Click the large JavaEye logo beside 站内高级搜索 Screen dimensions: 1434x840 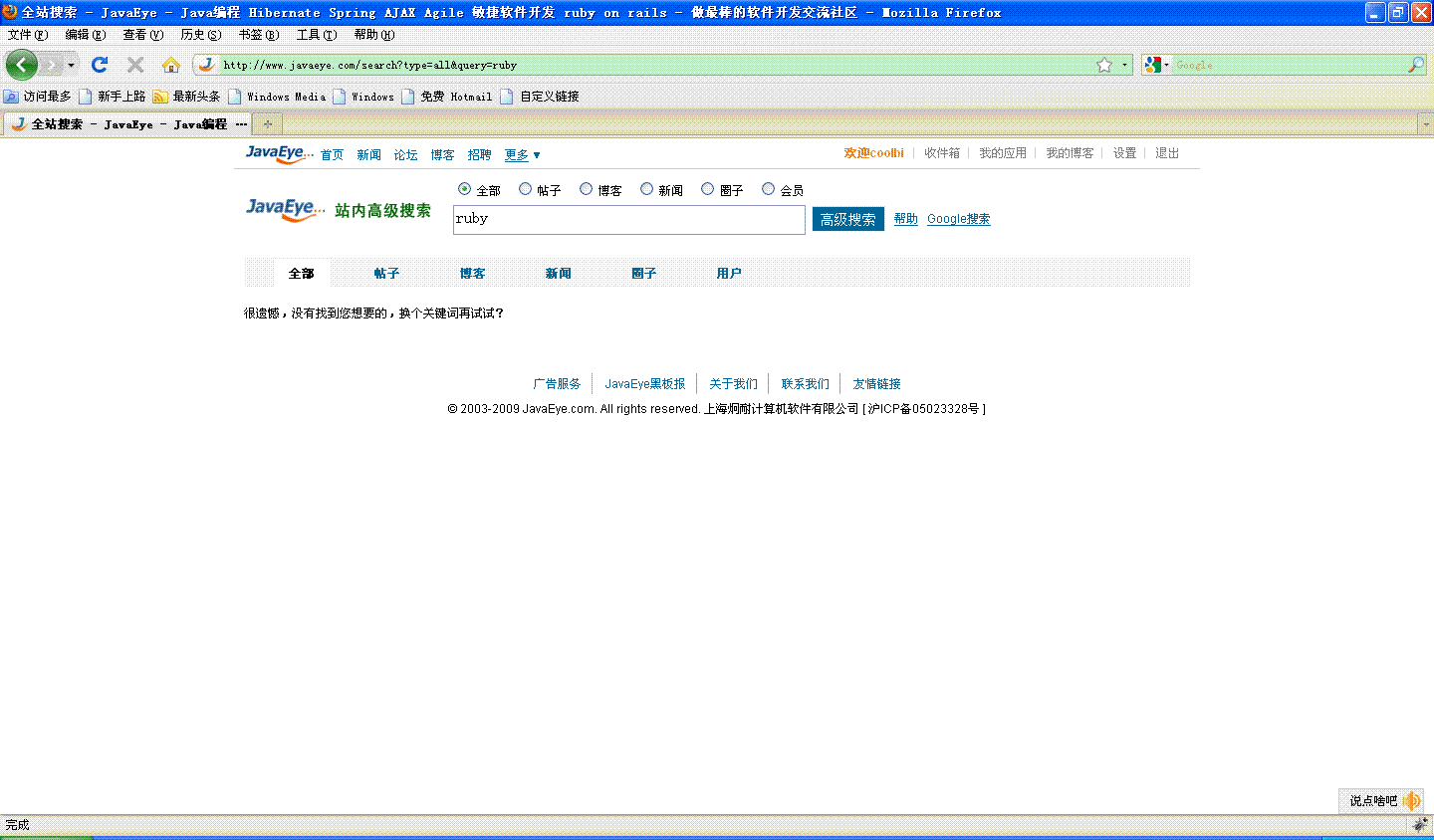[286, 210]
